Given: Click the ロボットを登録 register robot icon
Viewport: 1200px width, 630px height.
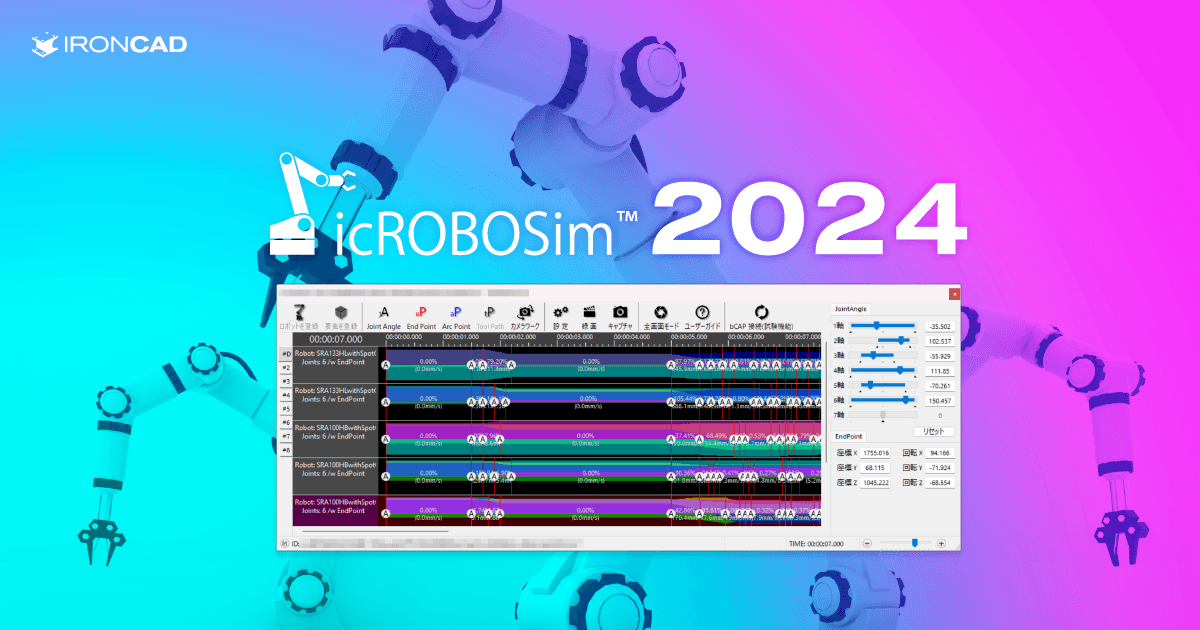Looking at the screenshot, I should (x=299, y=311).
